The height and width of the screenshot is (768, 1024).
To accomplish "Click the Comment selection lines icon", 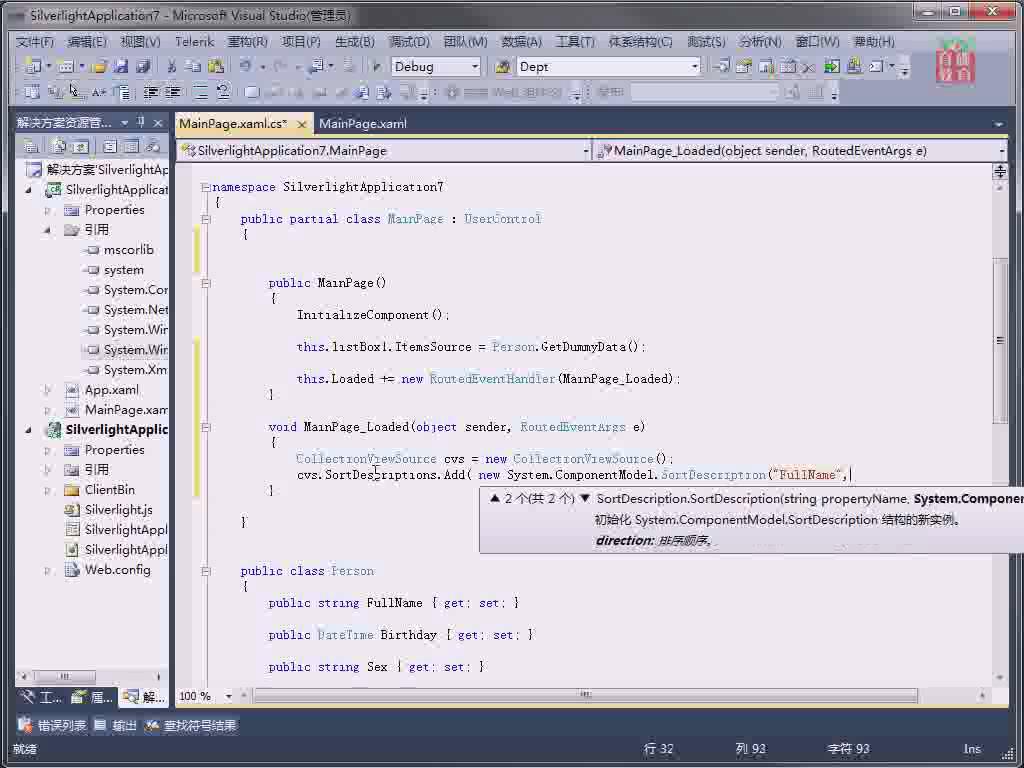I will tap(200, 92).
